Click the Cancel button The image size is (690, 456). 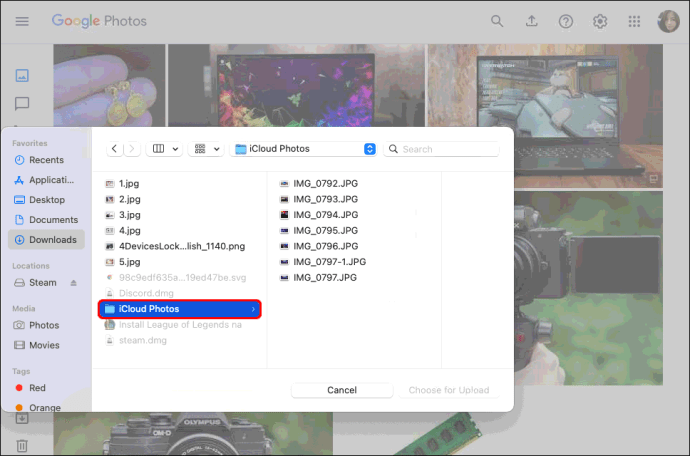click(x=342, y=390)
